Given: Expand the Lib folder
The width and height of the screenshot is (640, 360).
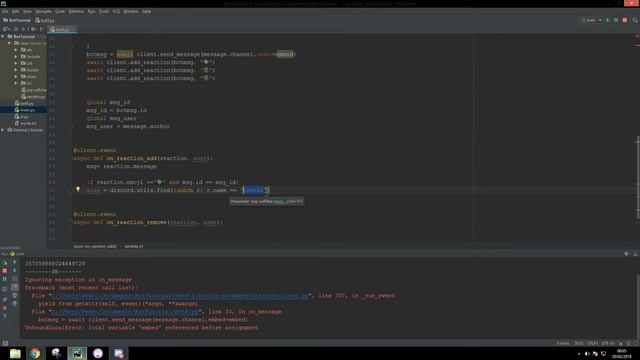Looking at the screenshot, I should point(16,63).
